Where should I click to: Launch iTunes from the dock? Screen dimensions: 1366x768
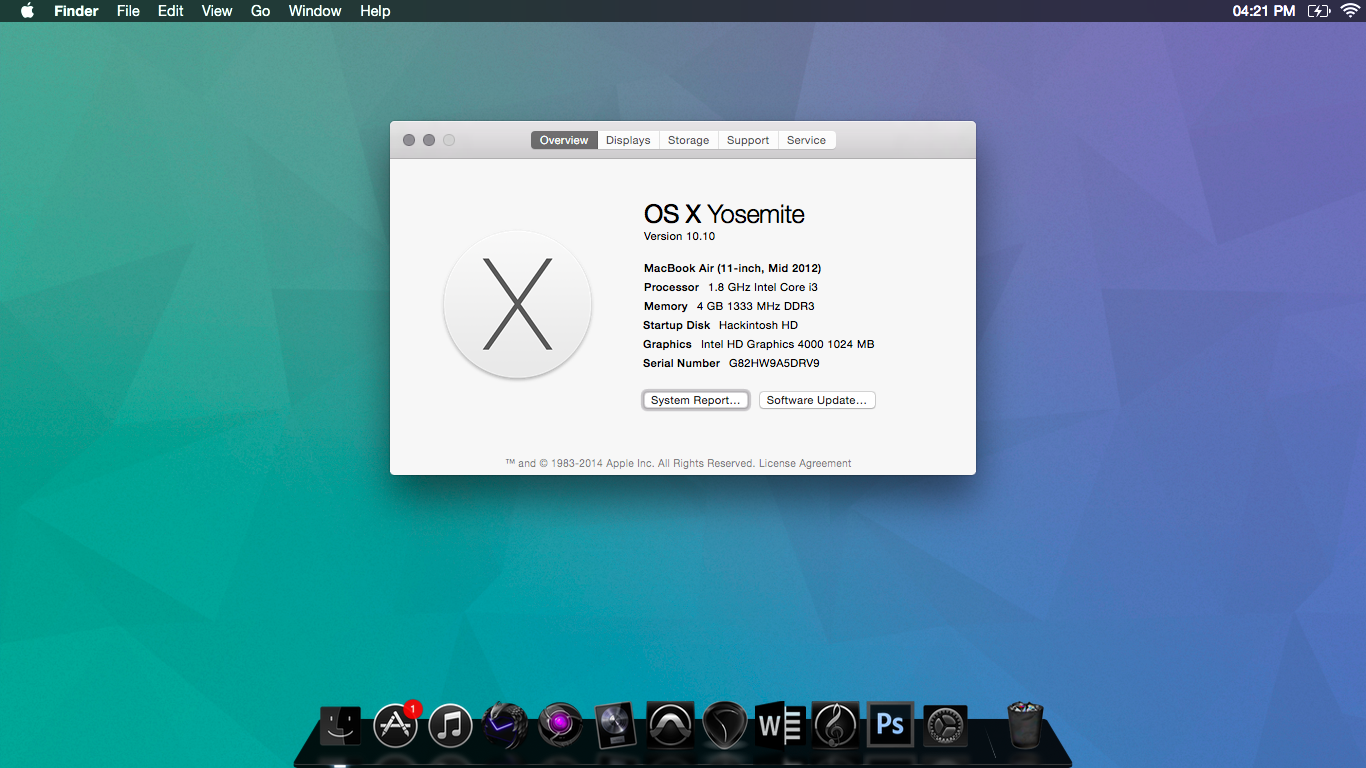pos(450,726)
